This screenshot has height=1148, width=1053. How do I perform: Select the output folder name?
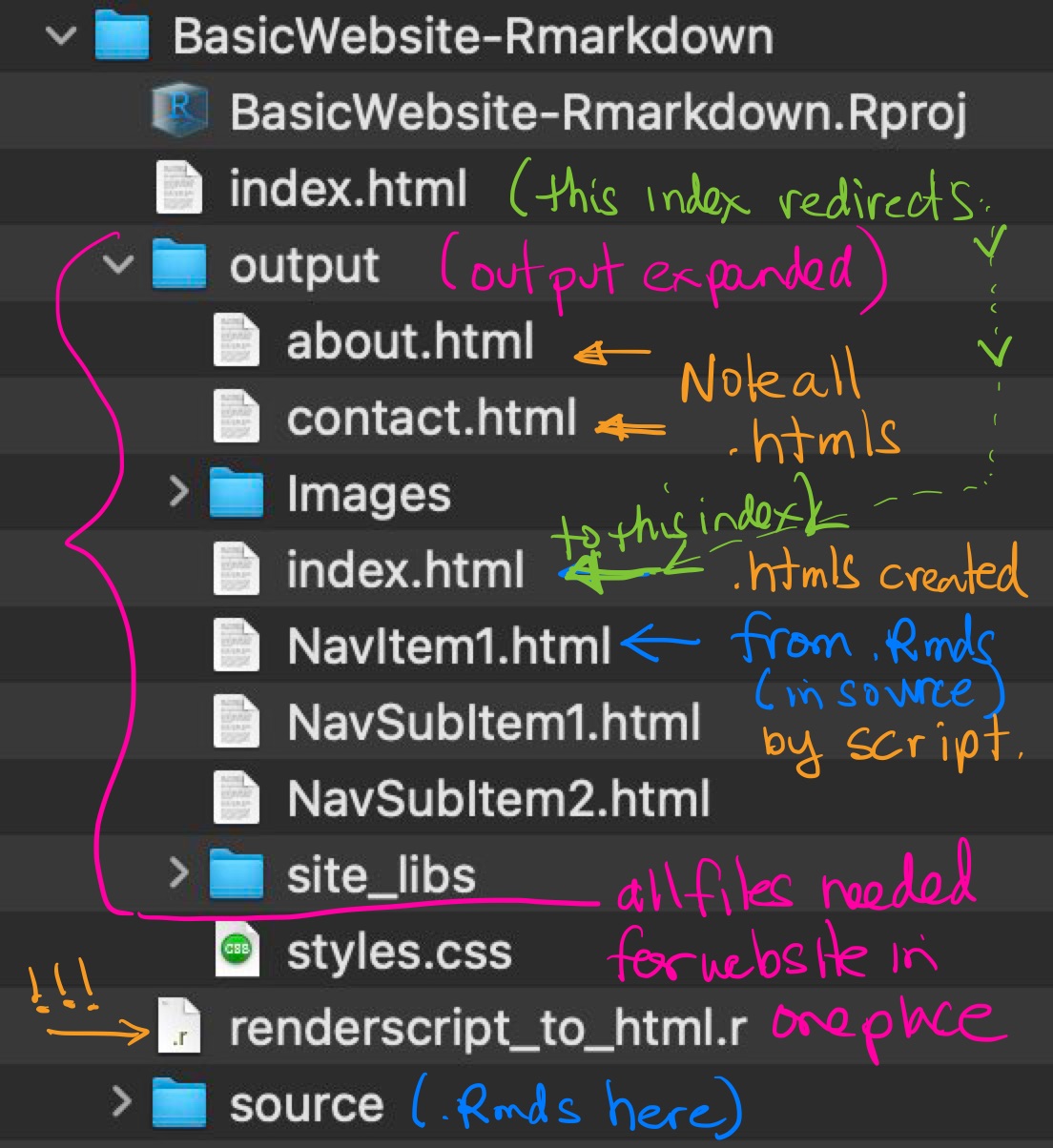pyautogui.click(x=304, y=267)
